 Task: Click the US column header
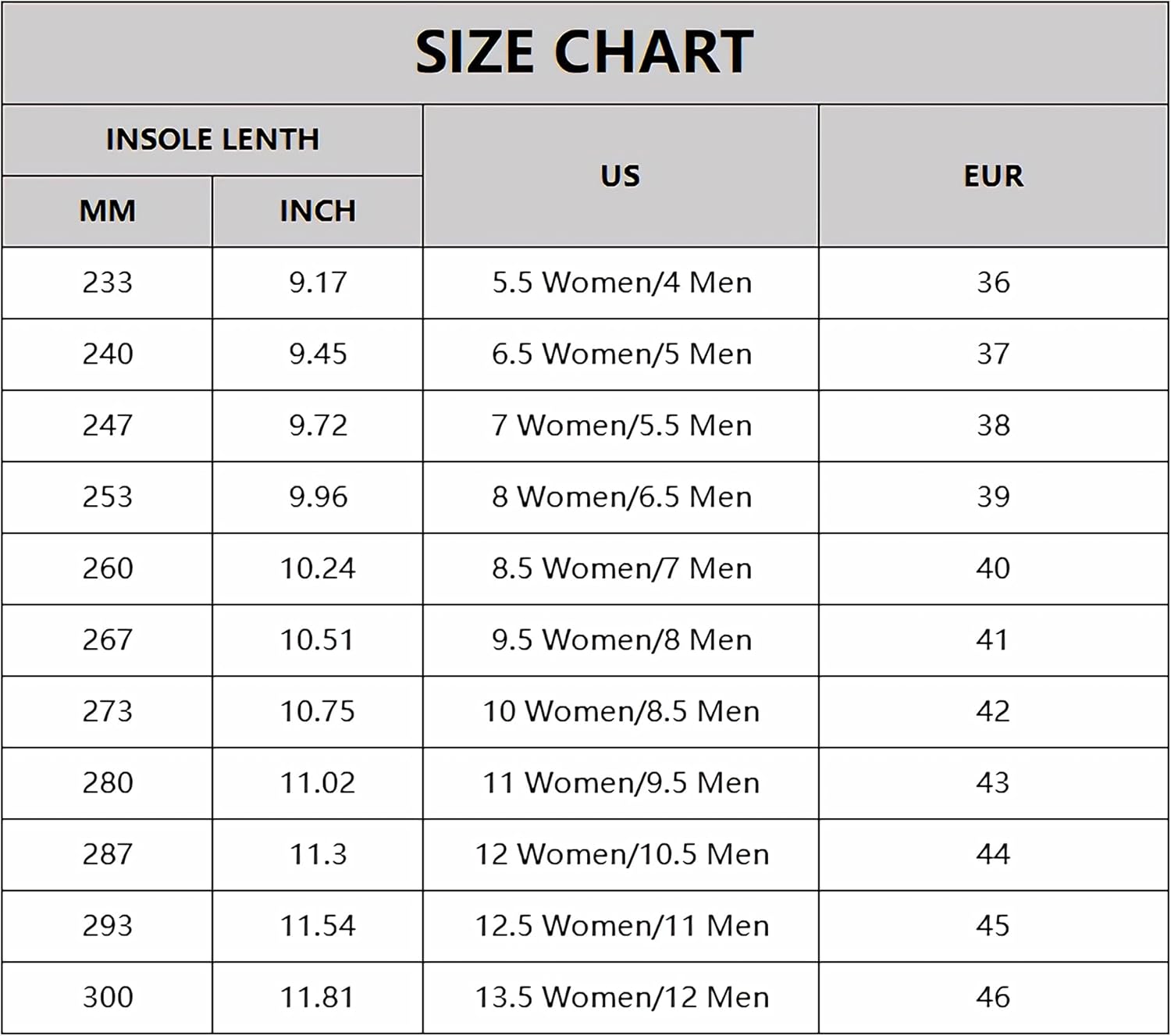[x=621, y=176]
